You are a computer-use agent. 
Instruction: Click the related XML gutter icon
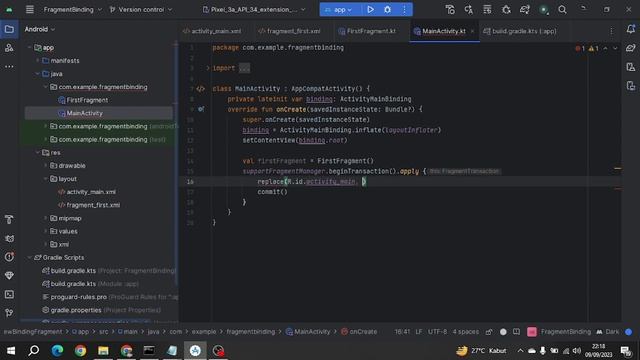click(200, 89)
